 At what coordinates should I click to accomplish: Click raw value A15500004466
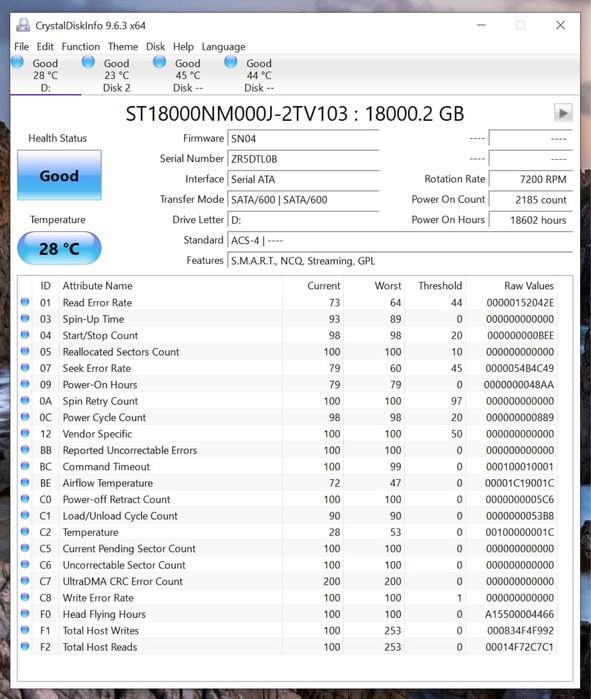[520, 614]
